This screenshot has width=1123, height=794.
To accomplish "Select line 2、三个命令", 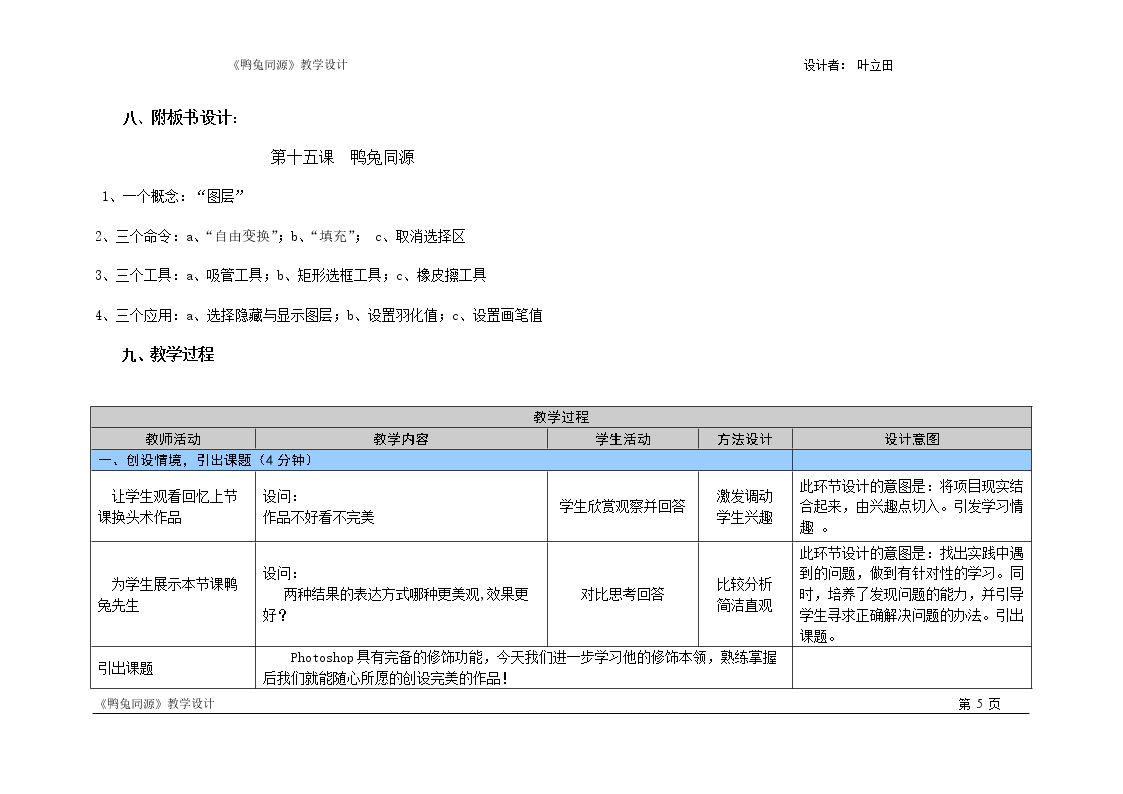I will click(280, 236).
